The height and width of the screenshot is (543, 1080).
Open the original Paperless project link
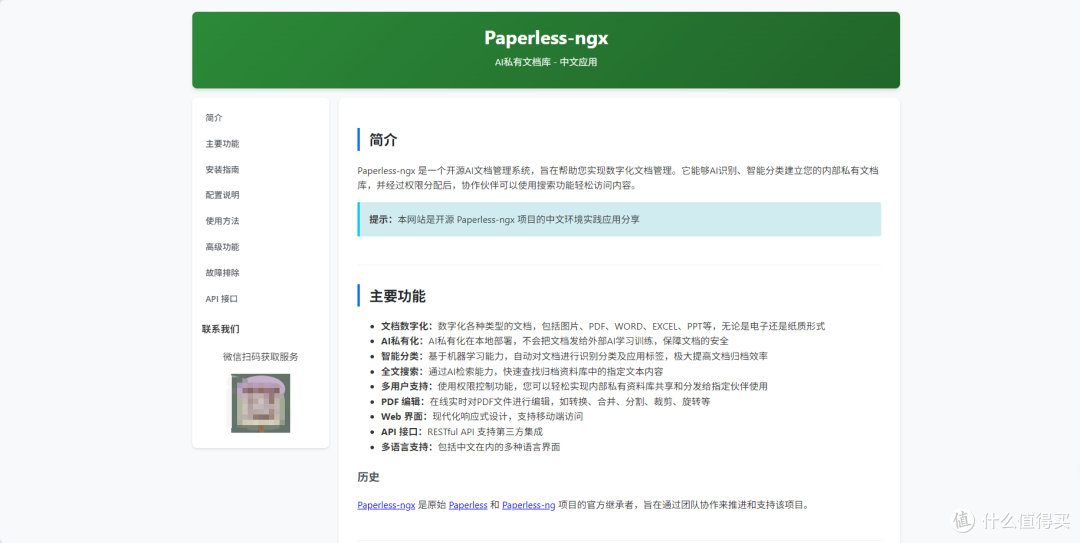pos(468,505)
